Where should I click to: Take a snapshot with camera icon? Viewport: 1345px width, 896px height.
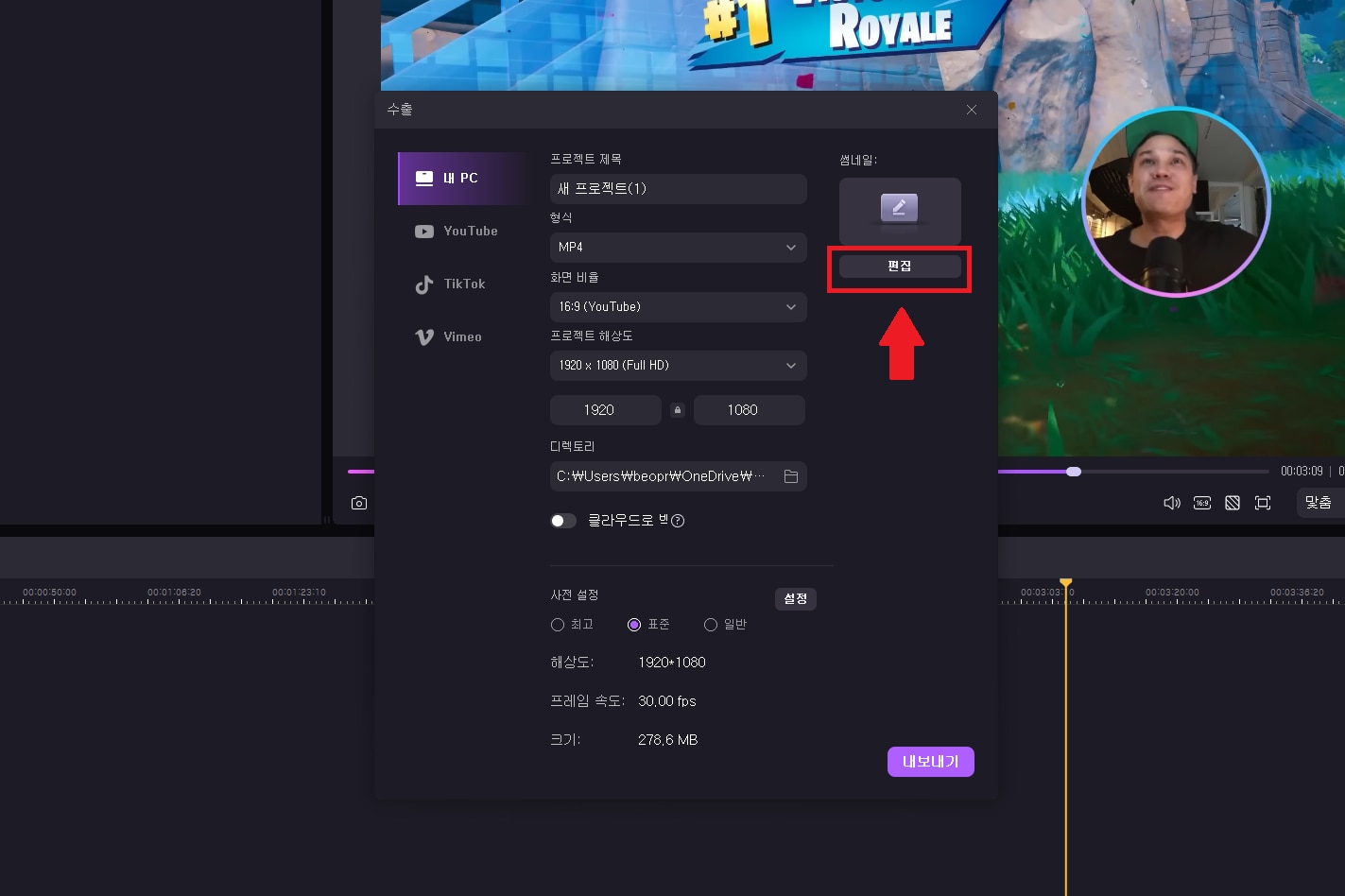359,504
